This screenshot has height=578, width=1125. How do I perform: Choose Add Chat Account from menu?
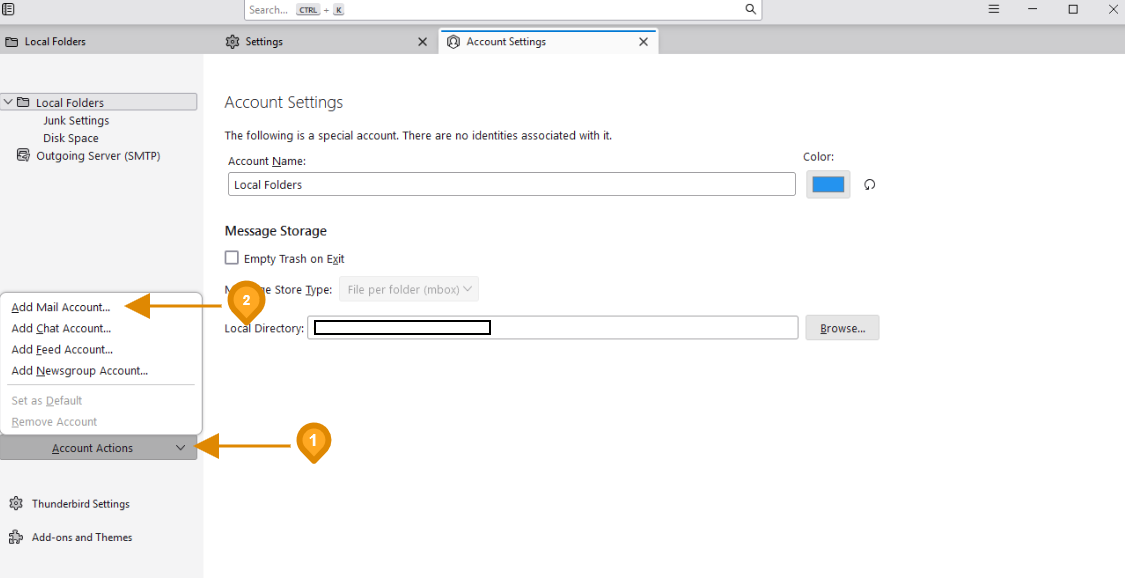61,328
